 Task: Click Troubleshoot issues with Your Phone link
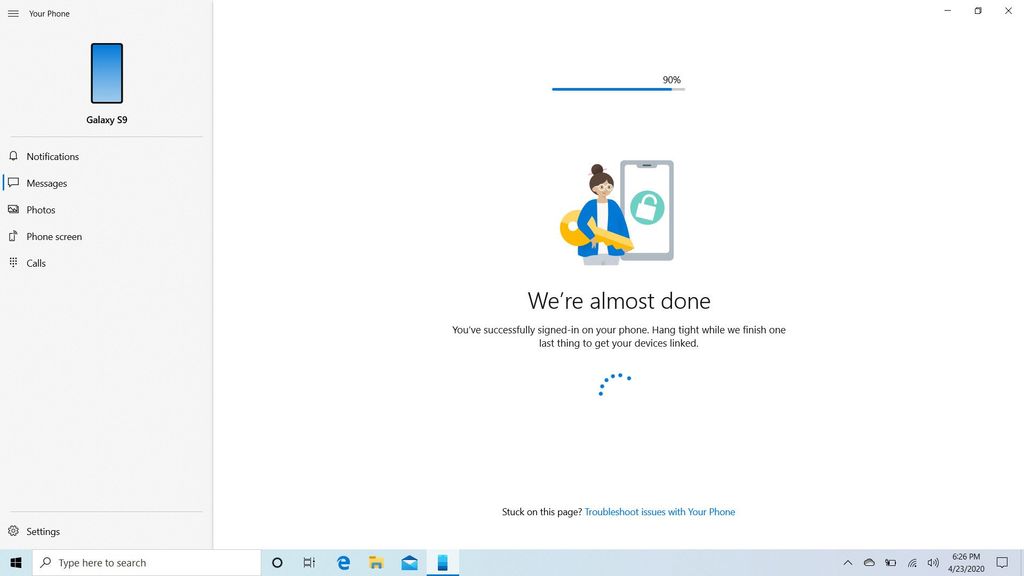click(661, 511)
